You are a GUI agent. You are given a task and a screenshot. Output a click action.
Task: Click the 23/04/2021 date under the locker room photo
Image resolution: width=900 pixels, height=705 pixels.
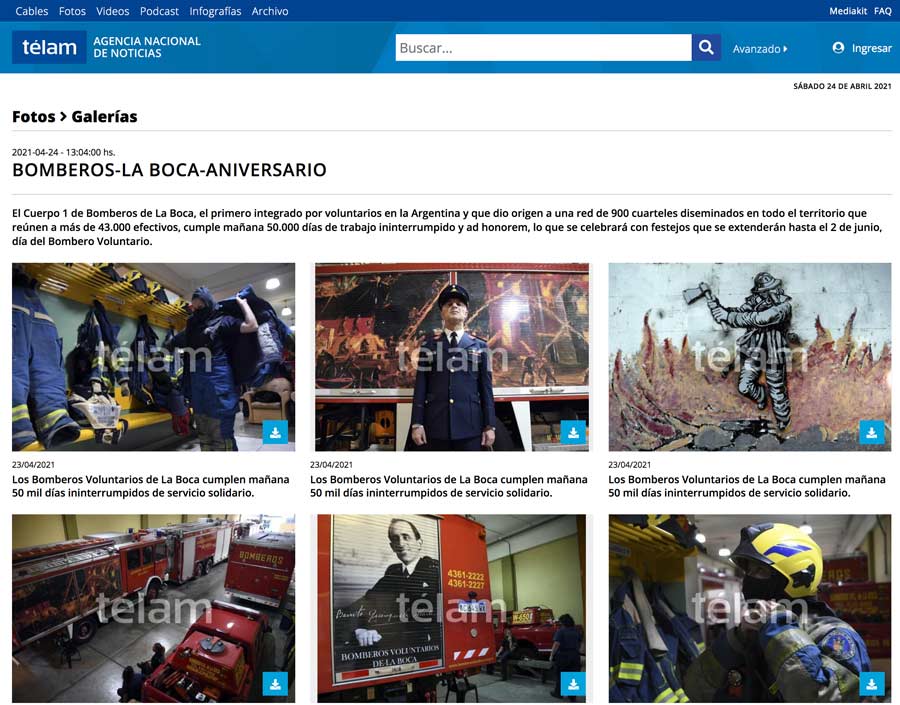(33, 464)
